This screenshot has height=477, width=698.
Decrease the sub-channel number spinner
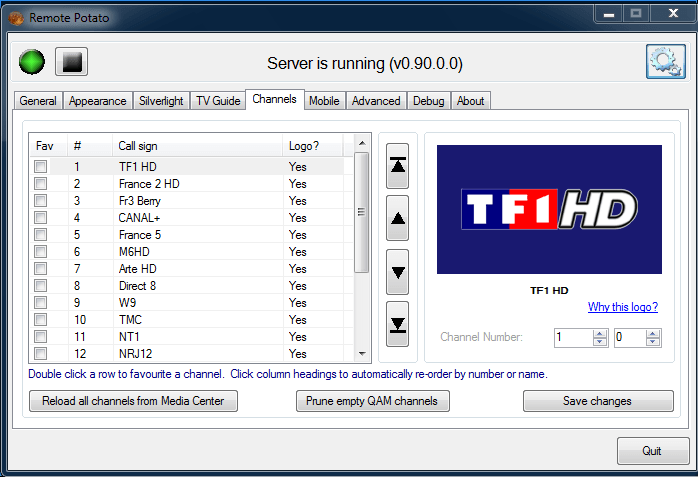[x=653, y=342]
